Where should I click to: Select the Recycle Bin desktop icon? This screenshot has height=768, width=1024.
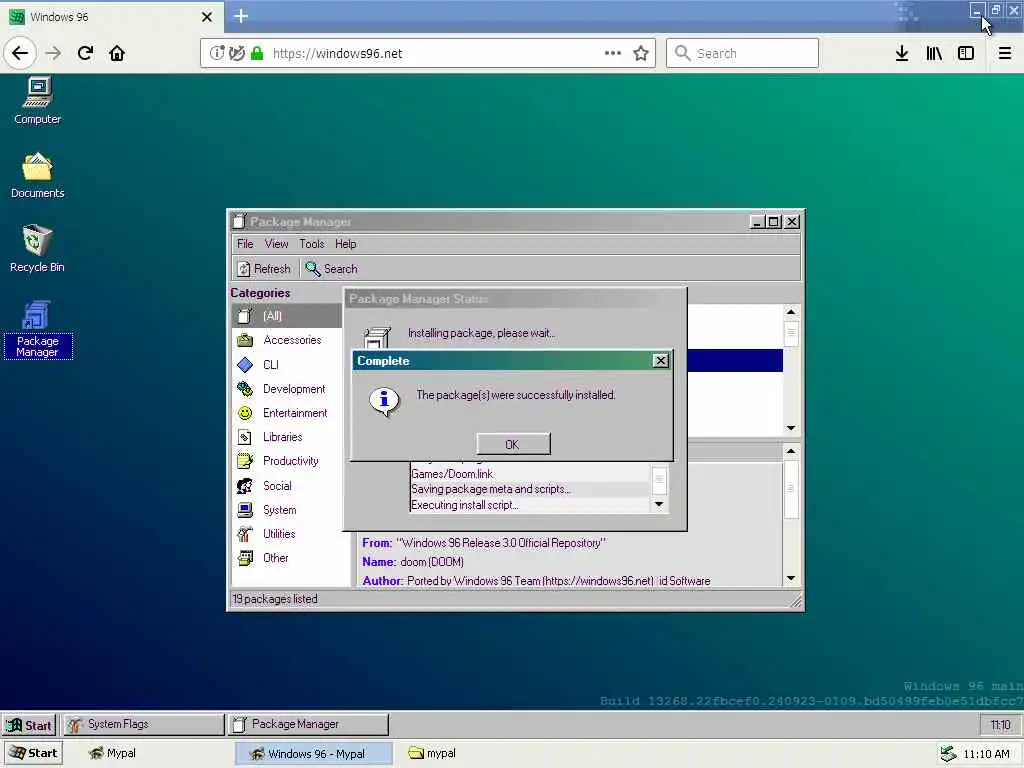37,249
